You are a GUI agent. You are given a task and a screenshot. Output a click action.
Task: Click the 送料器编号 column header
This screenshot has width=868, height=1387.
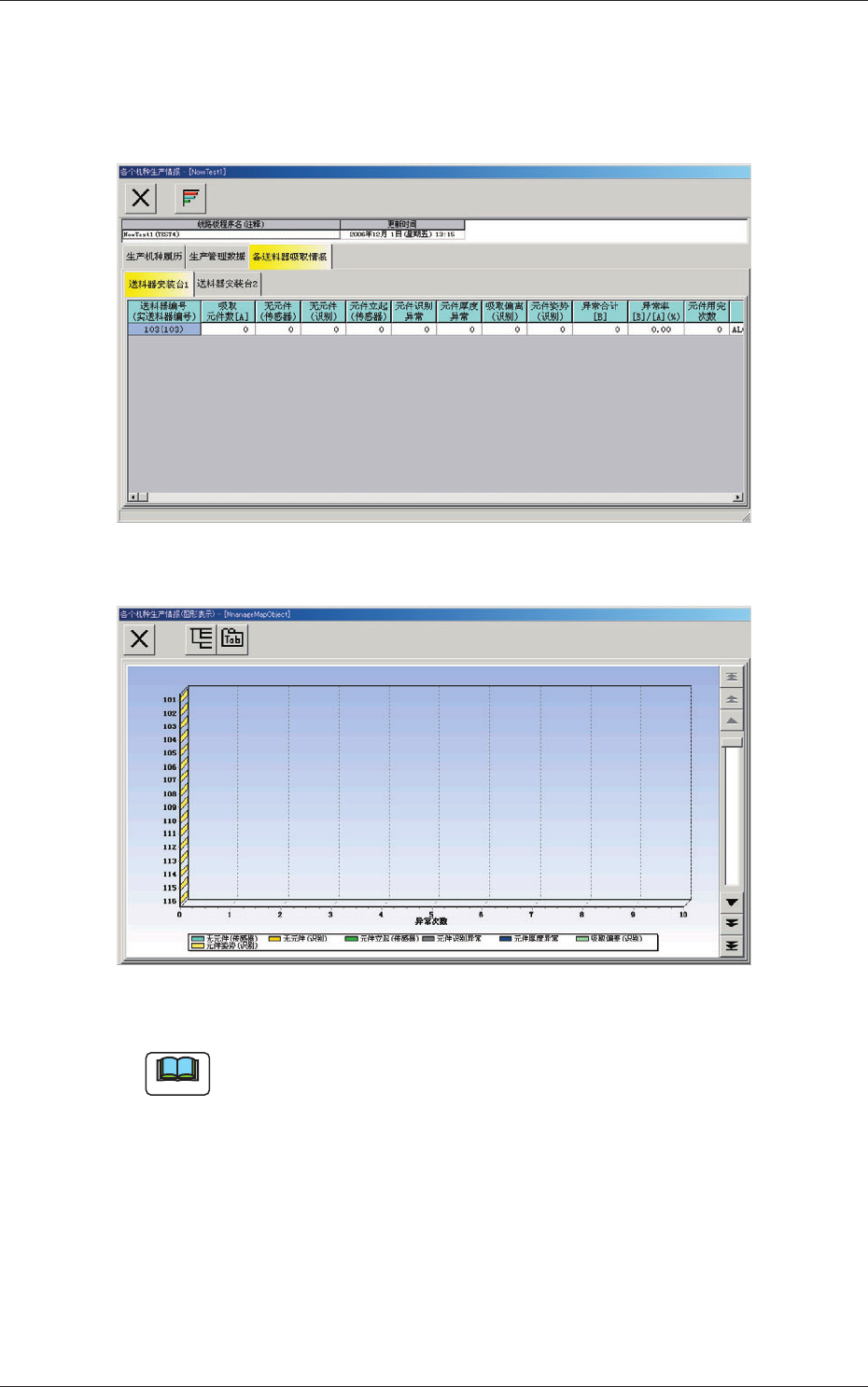tap(164, 312)
